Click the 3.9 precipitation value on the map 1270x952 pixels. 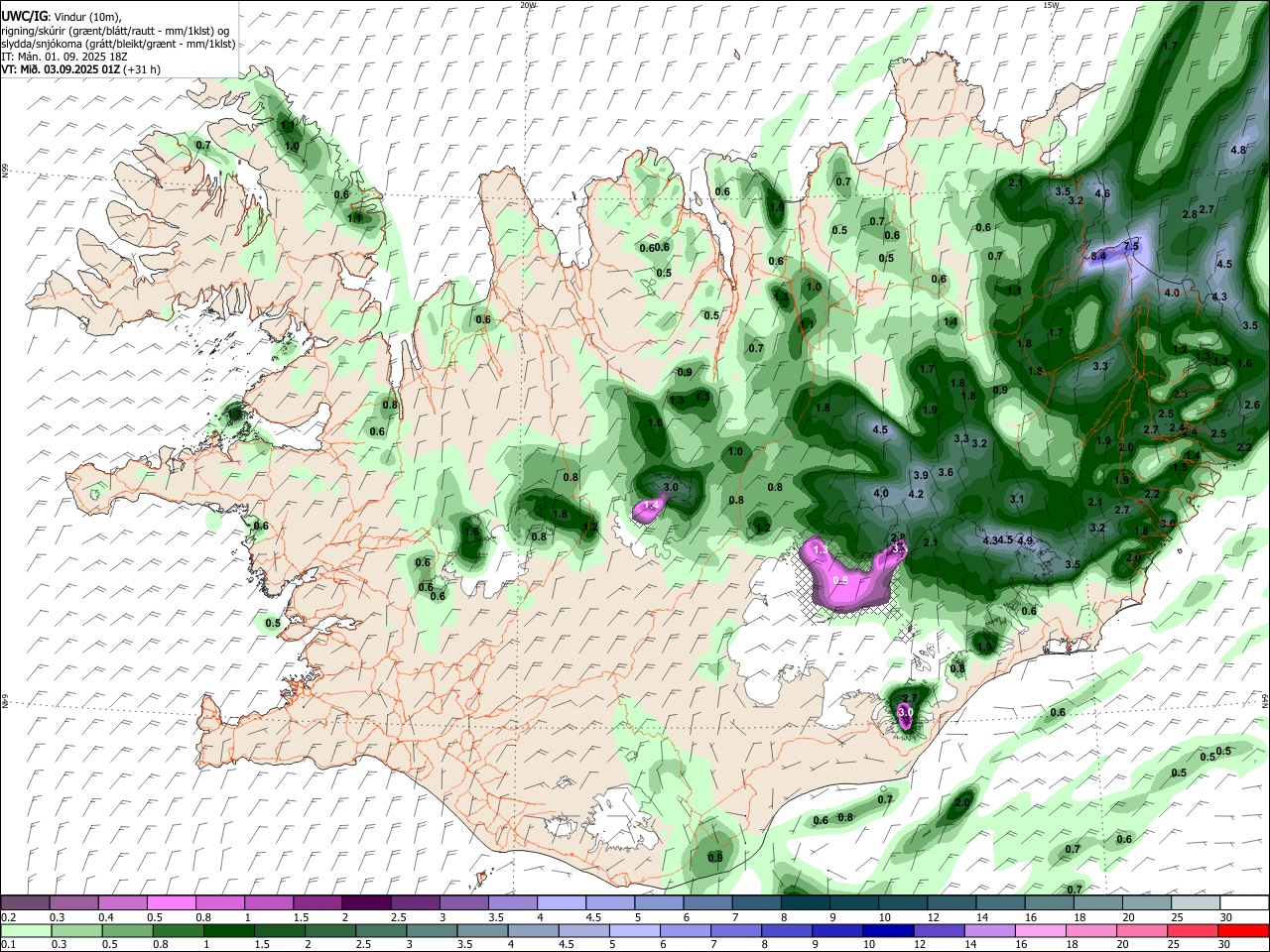pos(921,475)
